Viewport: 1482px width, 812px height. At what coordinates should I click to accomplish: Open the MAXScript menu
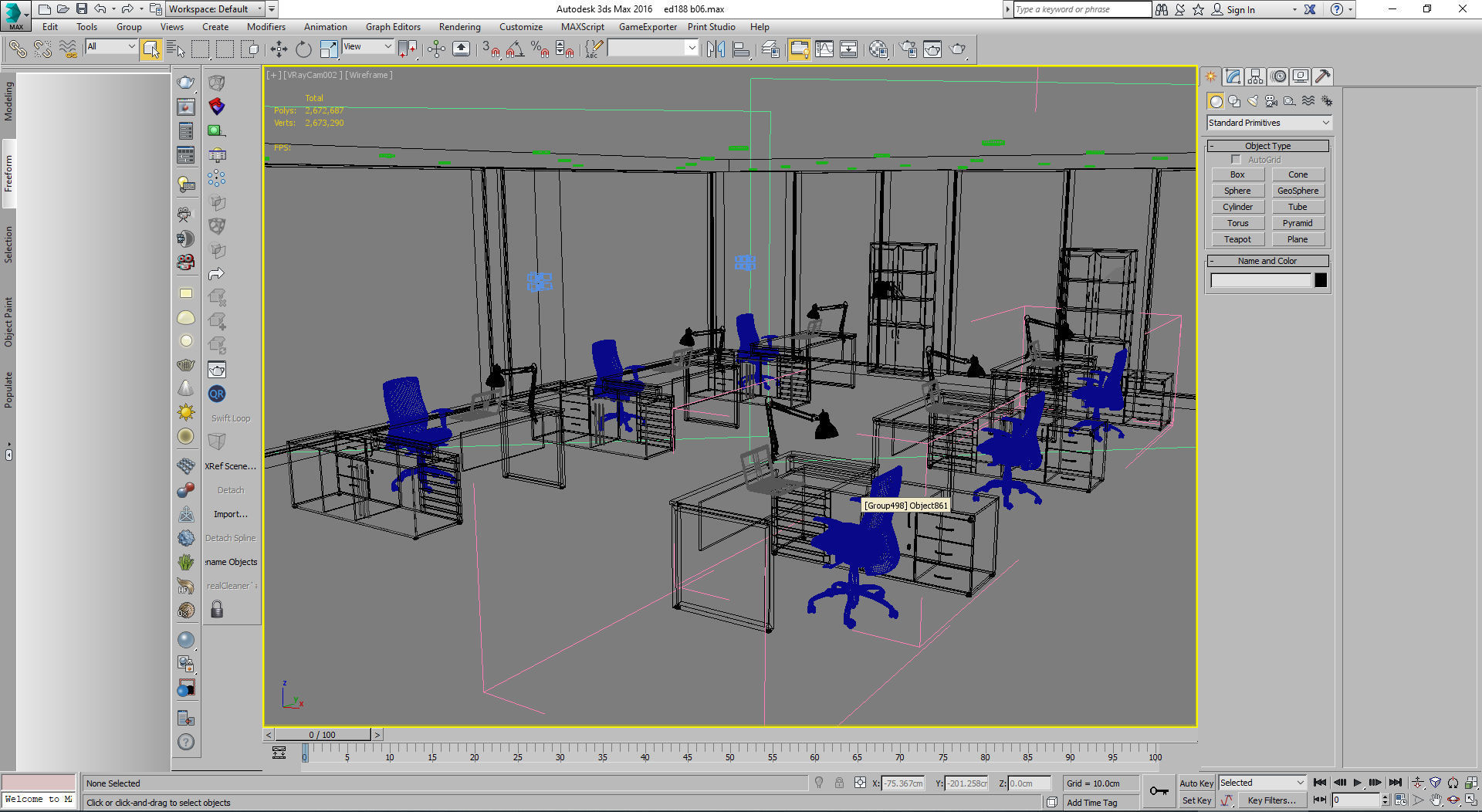point(583,27)
